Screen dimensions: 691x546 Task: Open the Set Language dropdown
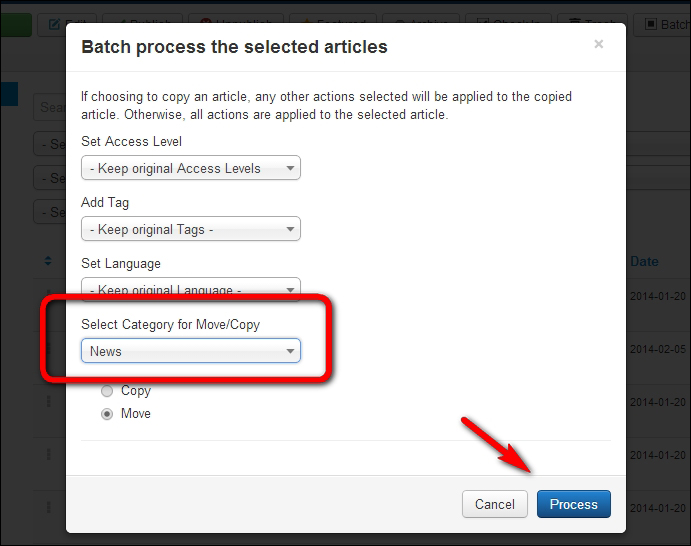[191, 289]
